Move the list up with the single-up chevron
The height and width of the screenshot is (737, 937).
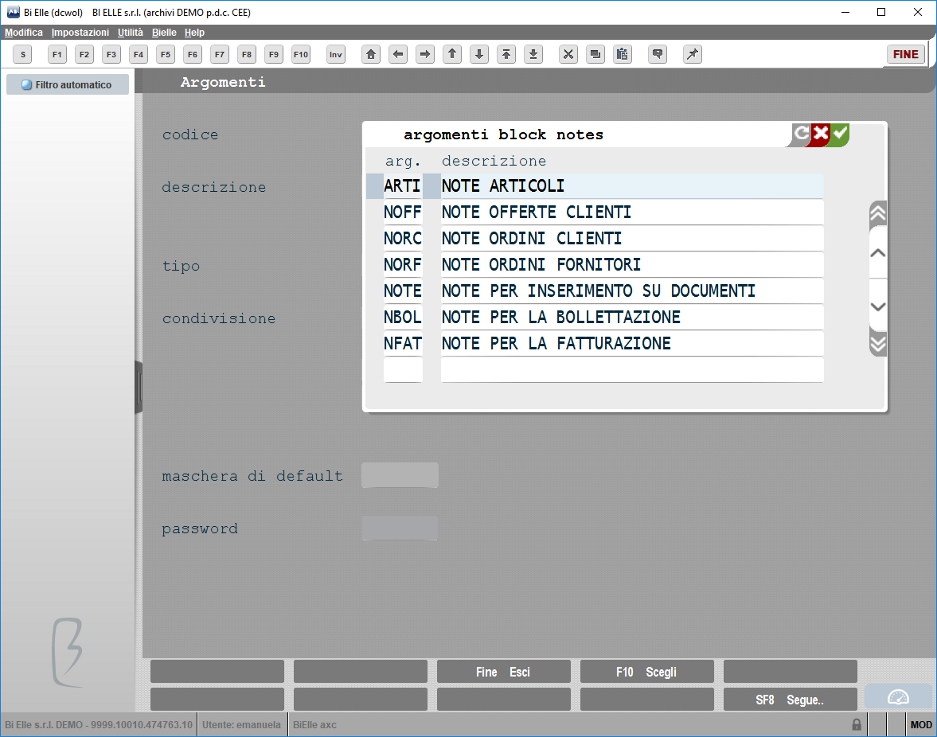878,253
